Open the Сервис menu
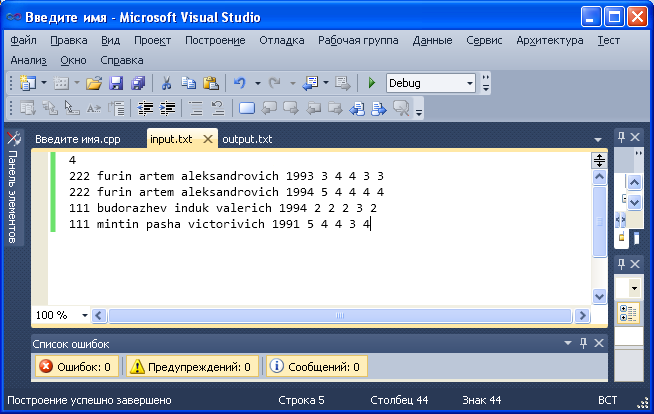 click(x=484, y=40)
